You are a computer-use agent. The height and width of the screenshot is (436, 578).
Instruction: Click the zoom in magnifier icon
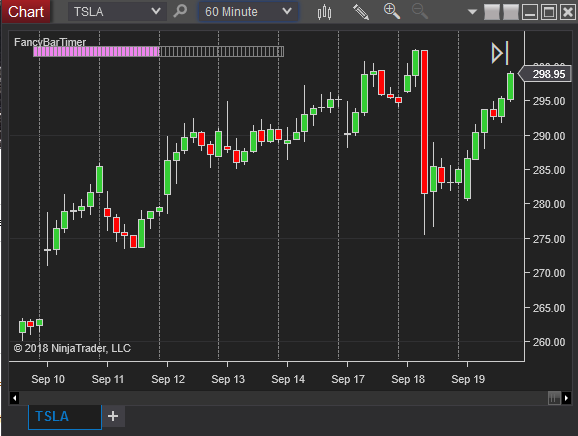point(391,11)
